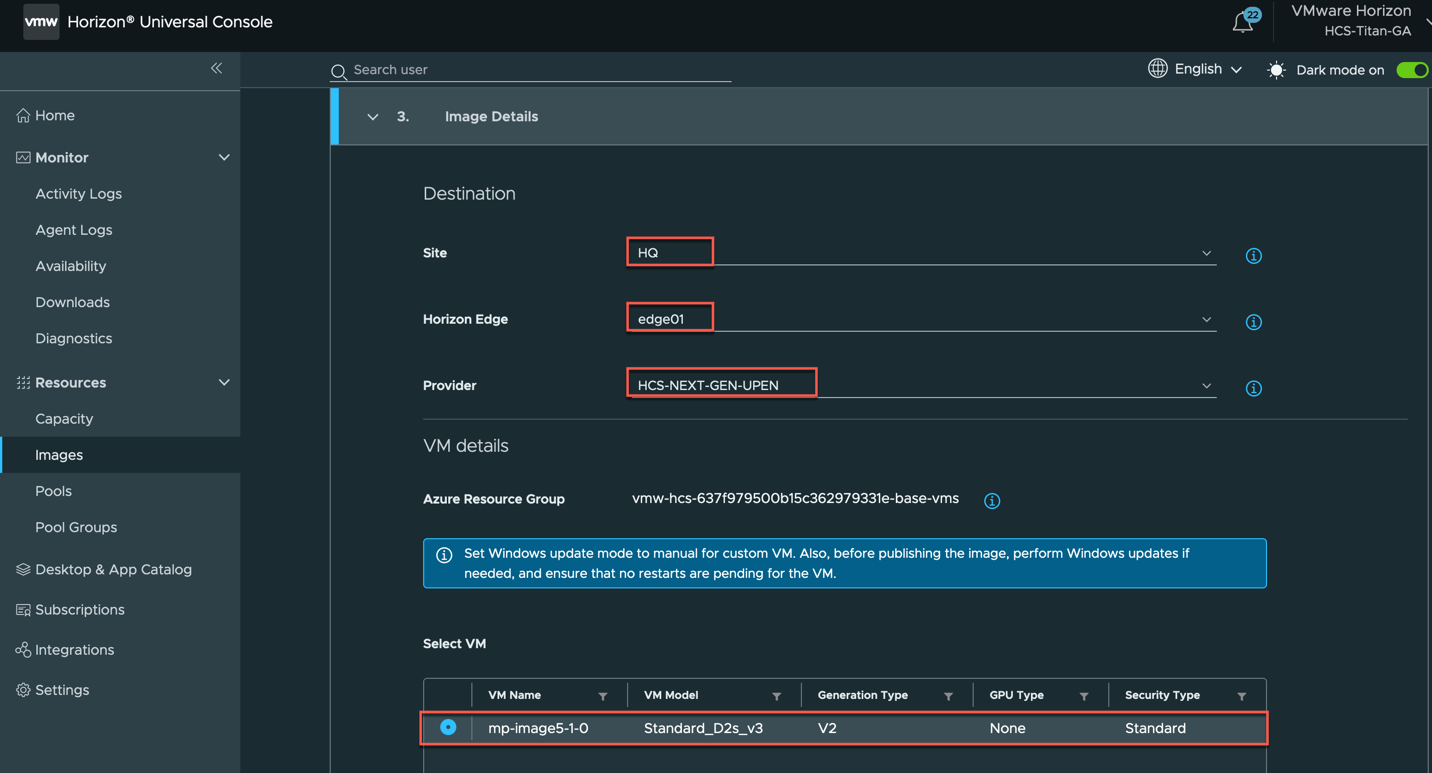Click the Security Type column header

tap(1162, 695)
